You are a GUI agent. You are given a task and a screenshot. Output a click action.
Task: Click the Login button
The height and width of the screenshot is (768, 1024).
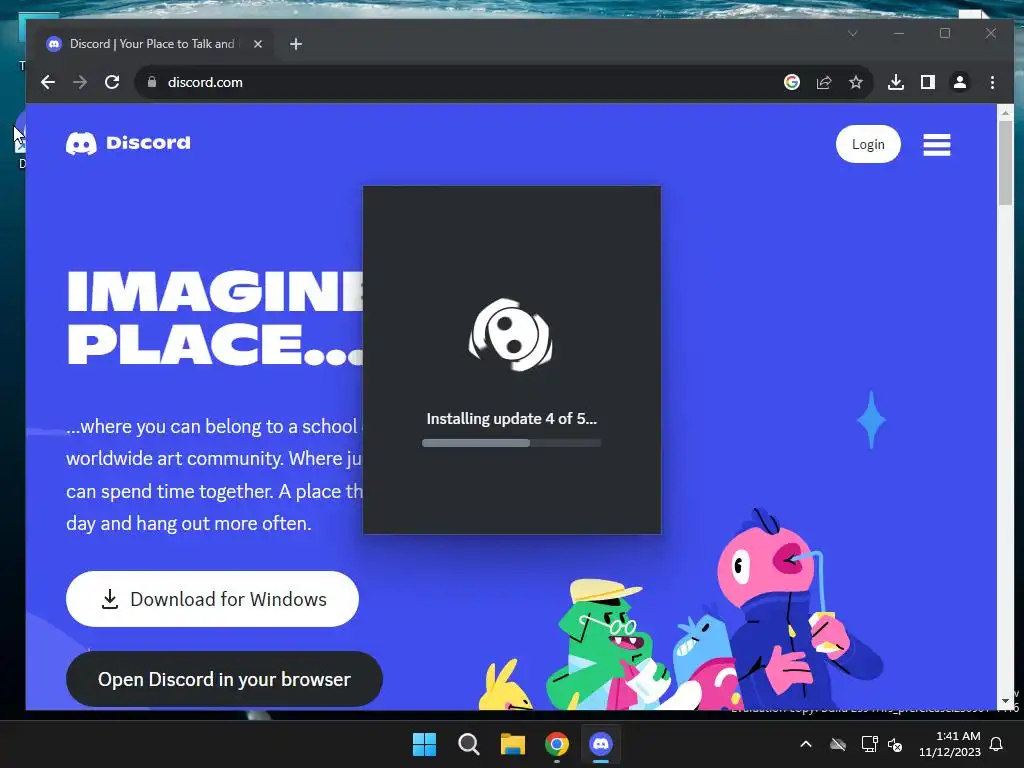click(x=868, y=144)
